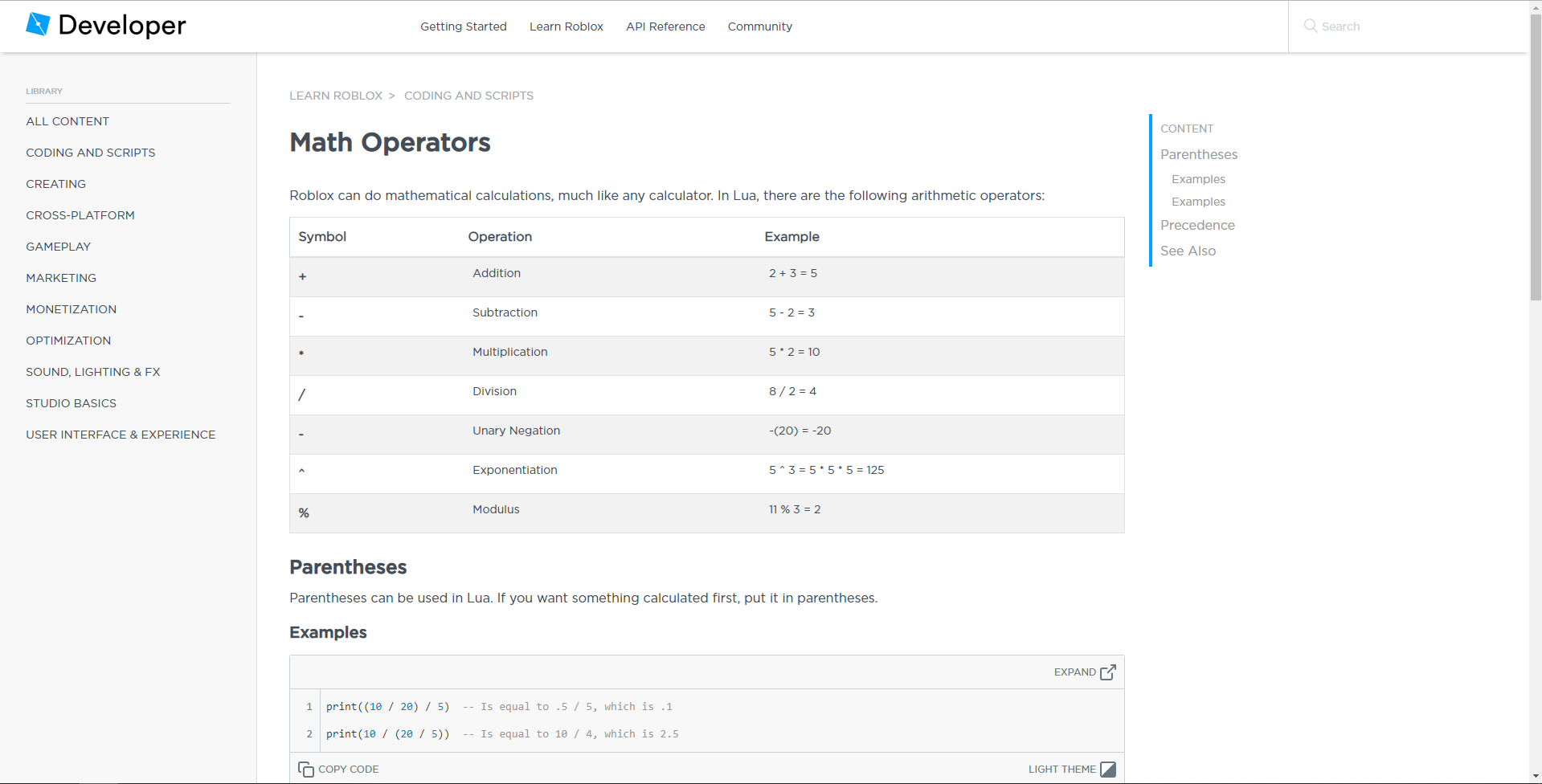Jump to the first Examples outline entry
The width and height of the screenshot is (1542, 784).
1198,179
